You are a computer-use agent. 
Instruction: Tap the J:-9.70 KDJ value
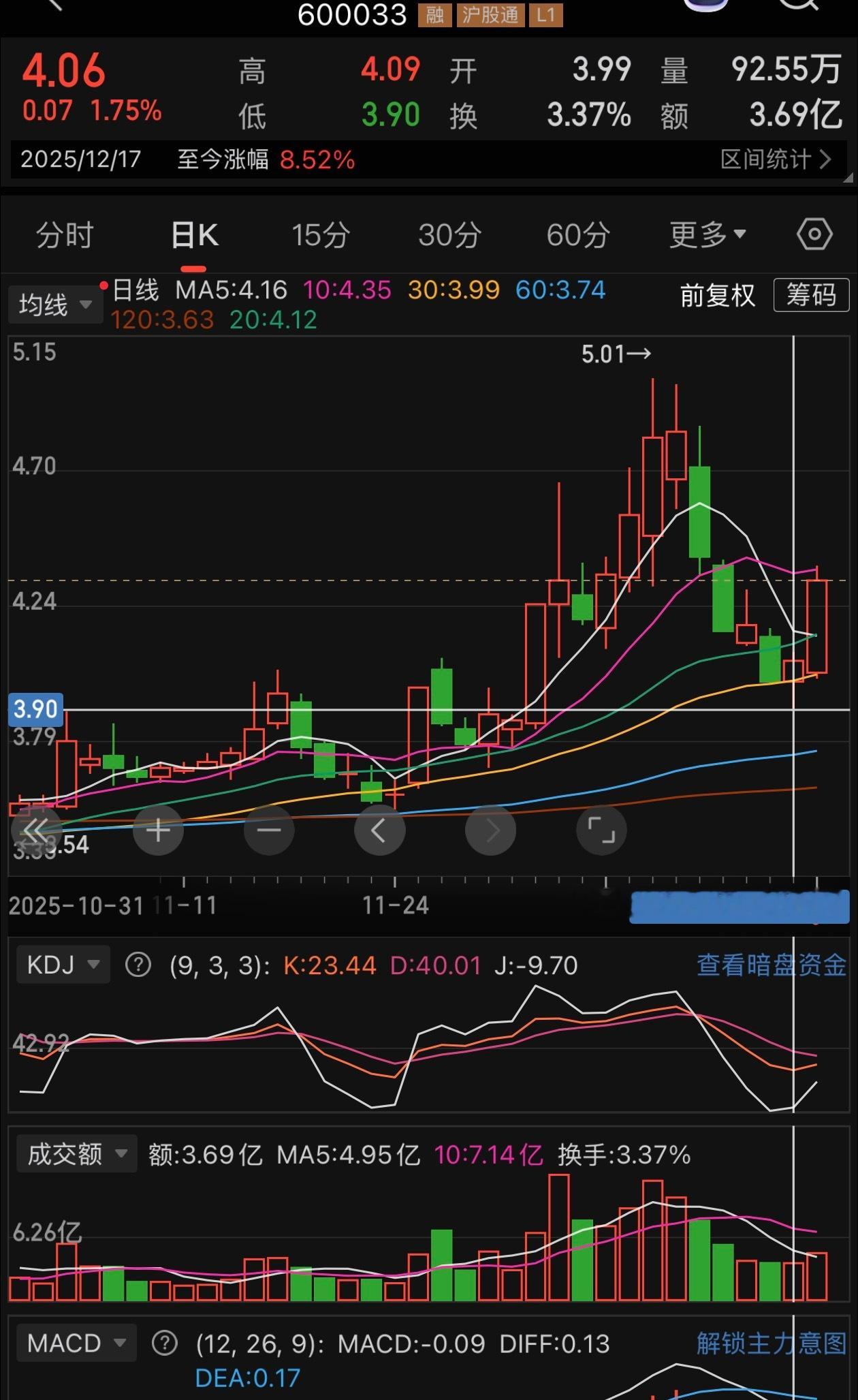point(536,965)
